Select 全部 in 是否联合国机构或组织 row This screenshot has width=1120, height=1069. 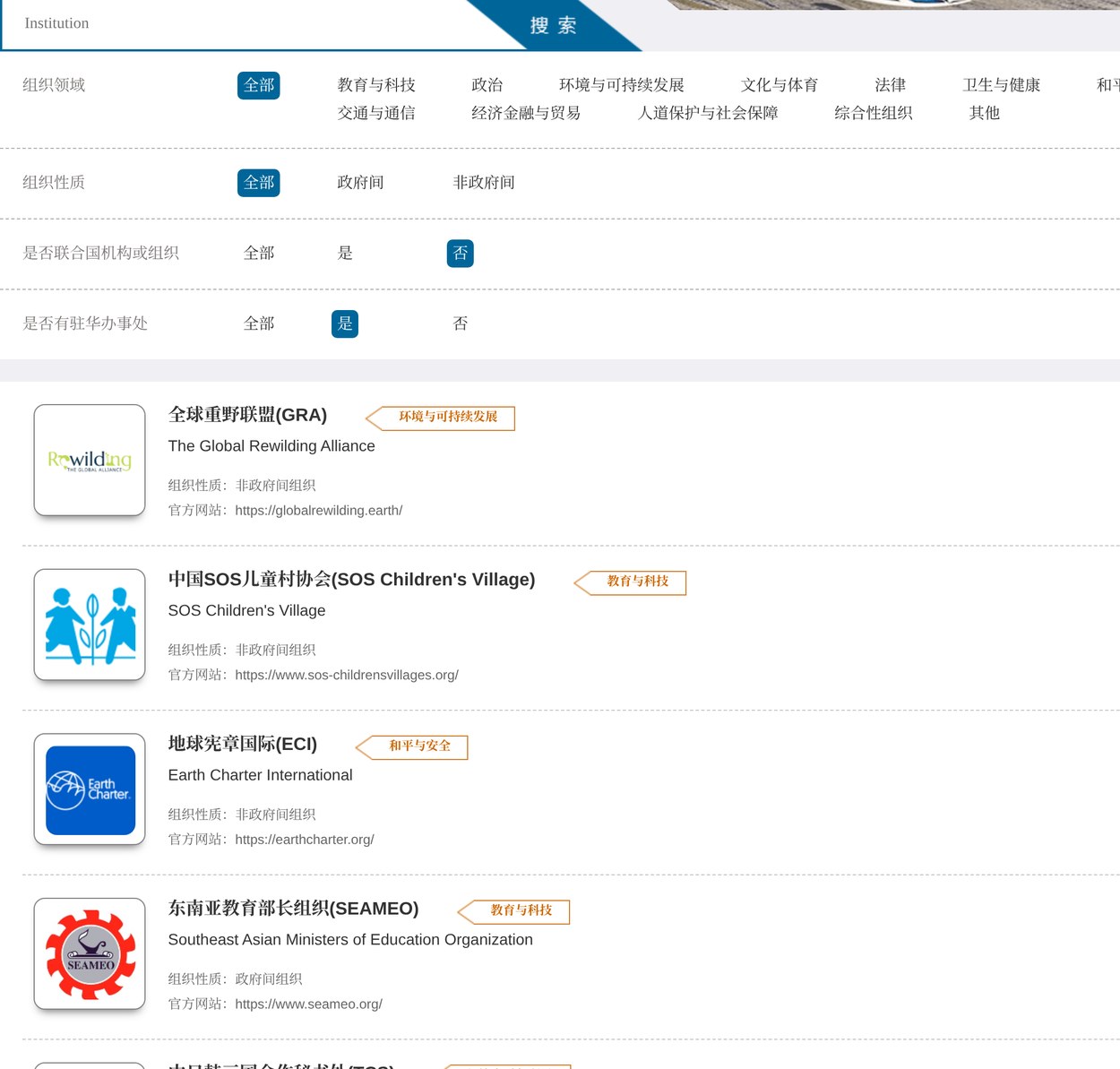click(259, 254)
